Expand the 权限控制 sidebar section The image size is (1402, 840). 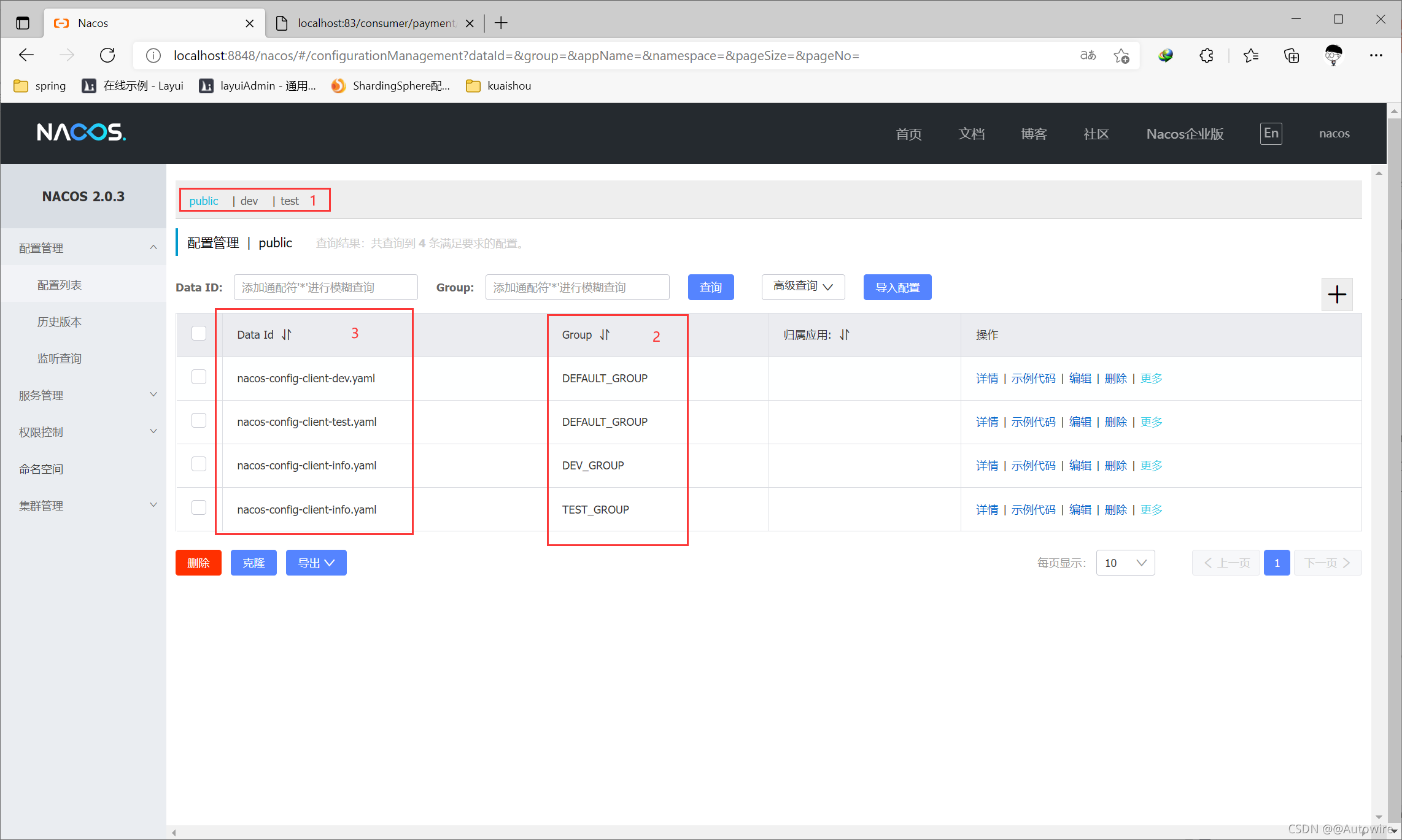pyautogui.click(x=83, y=432)
